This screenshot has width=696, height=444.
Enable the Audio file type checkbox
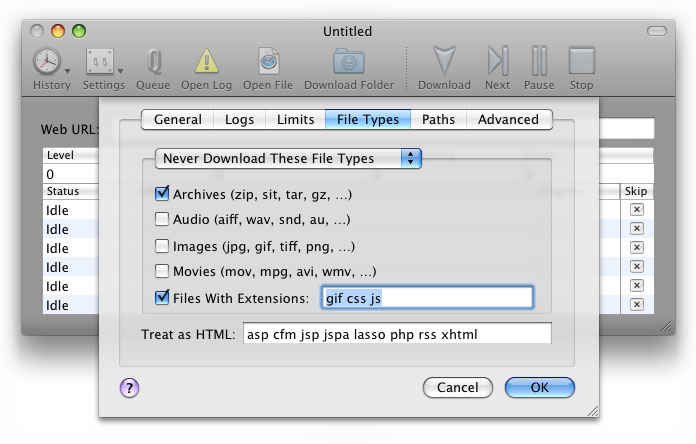(163, 219)
